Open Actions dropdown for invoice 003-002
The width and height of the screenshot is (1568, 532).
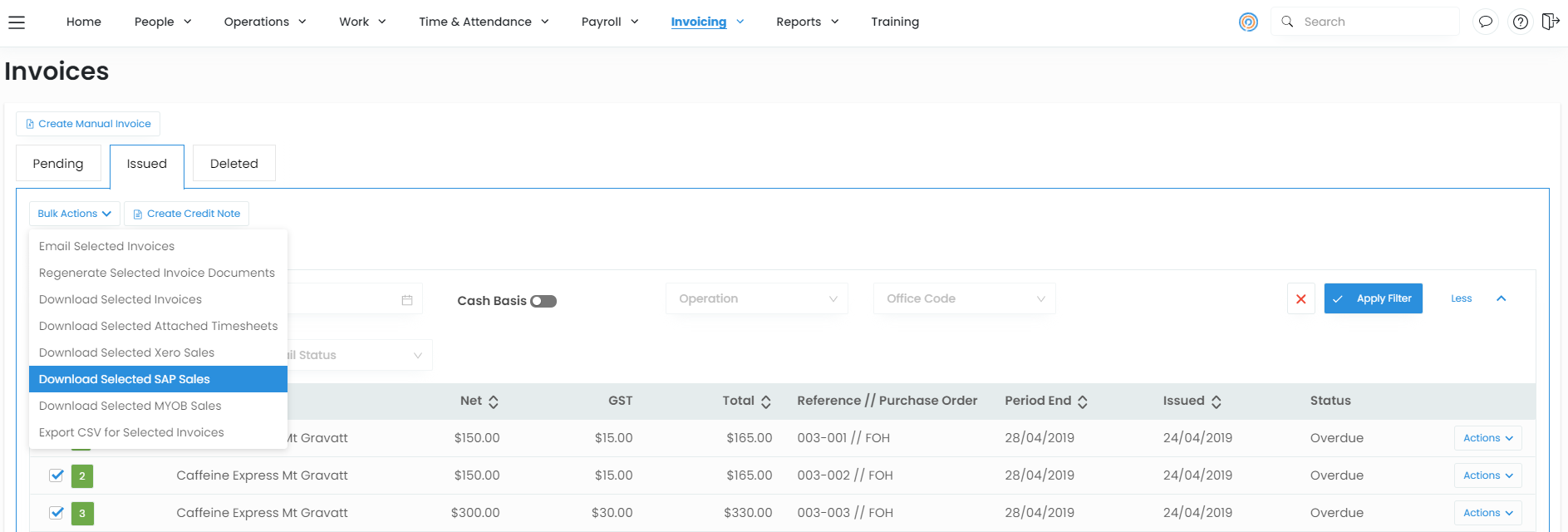(x=1487, y=475)
